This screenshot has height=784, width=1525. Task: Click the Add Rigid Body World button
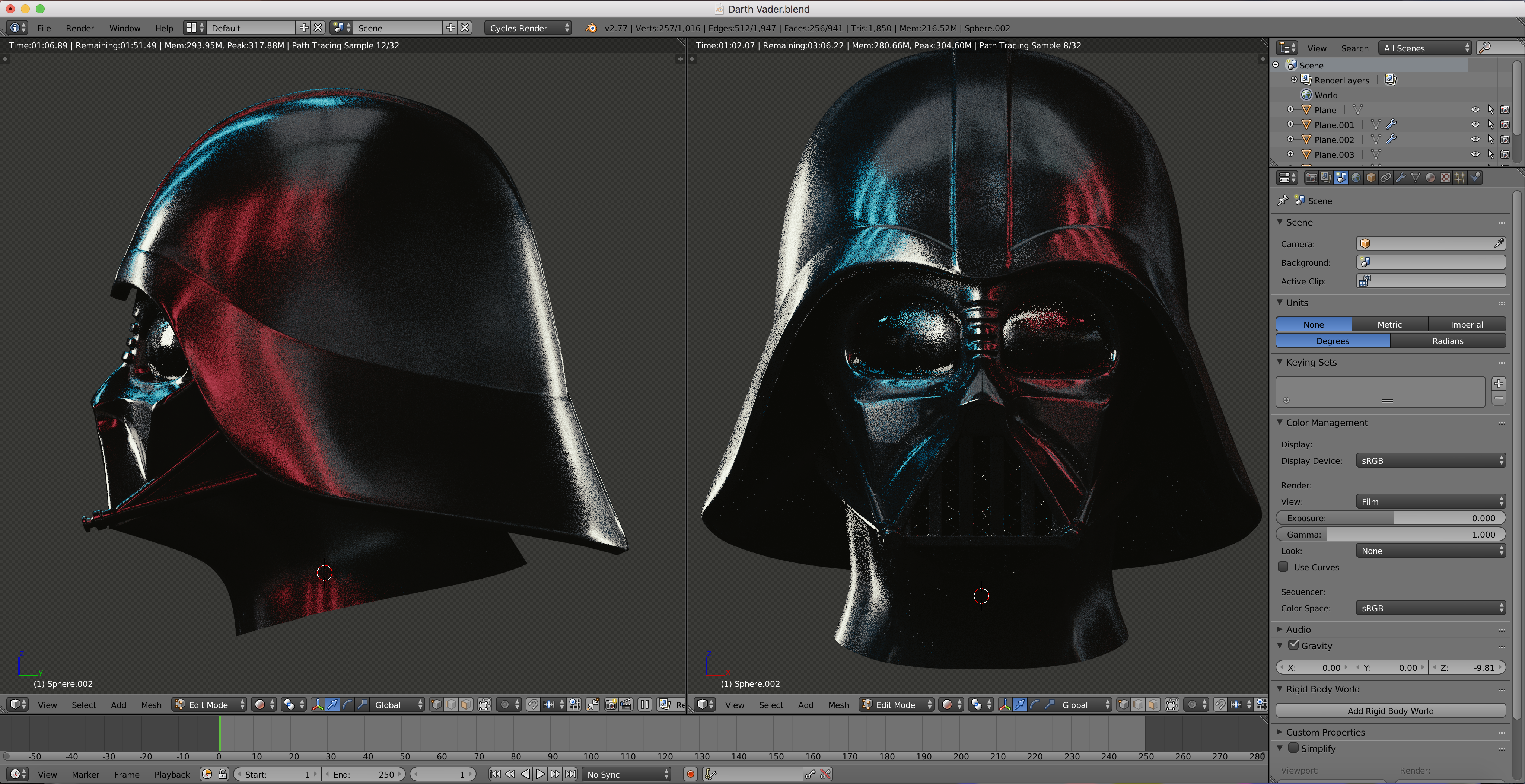[x=1390, y=711]
